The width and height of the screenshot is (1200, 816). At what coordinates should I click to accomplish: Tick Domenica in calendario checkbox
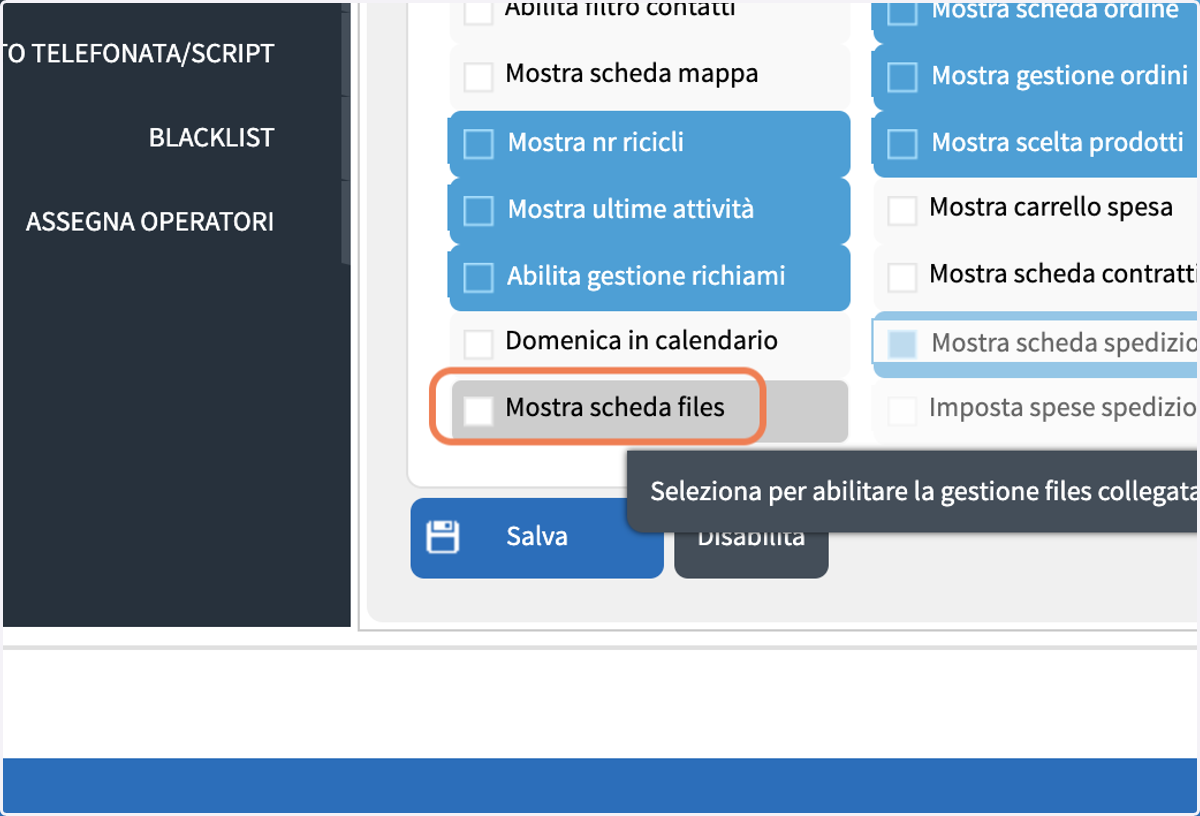479,343
